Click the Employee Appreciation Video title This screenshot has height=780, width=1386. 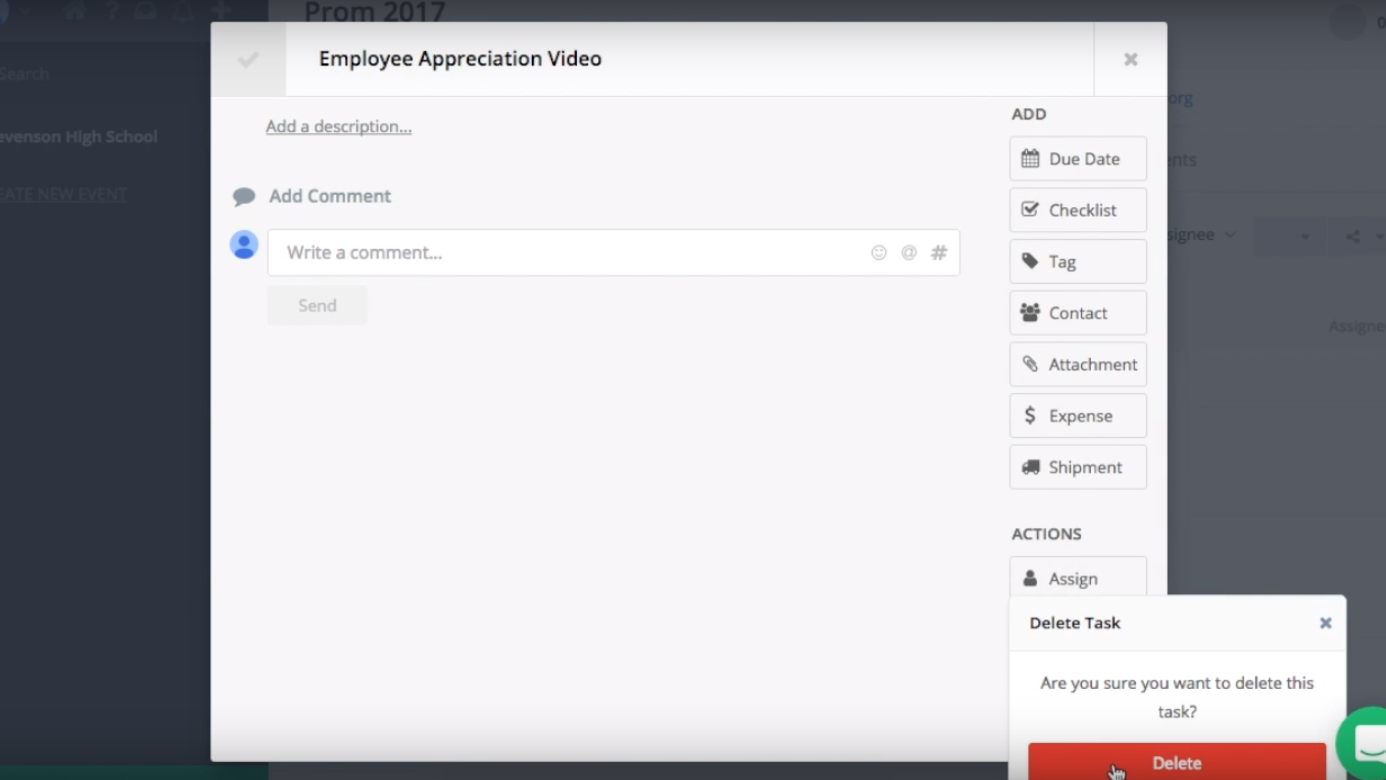point(460,59)
